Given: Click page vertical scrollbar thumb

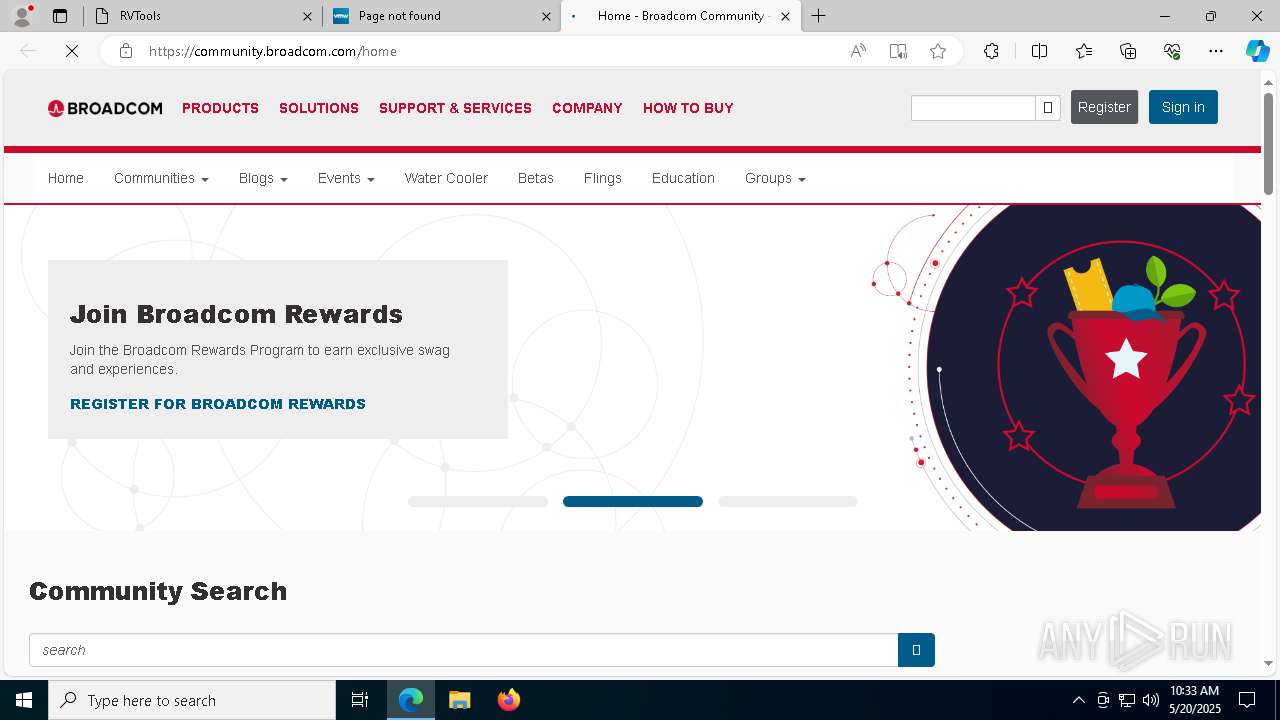Looking at the screenshot, I should tap(1269, 142).
